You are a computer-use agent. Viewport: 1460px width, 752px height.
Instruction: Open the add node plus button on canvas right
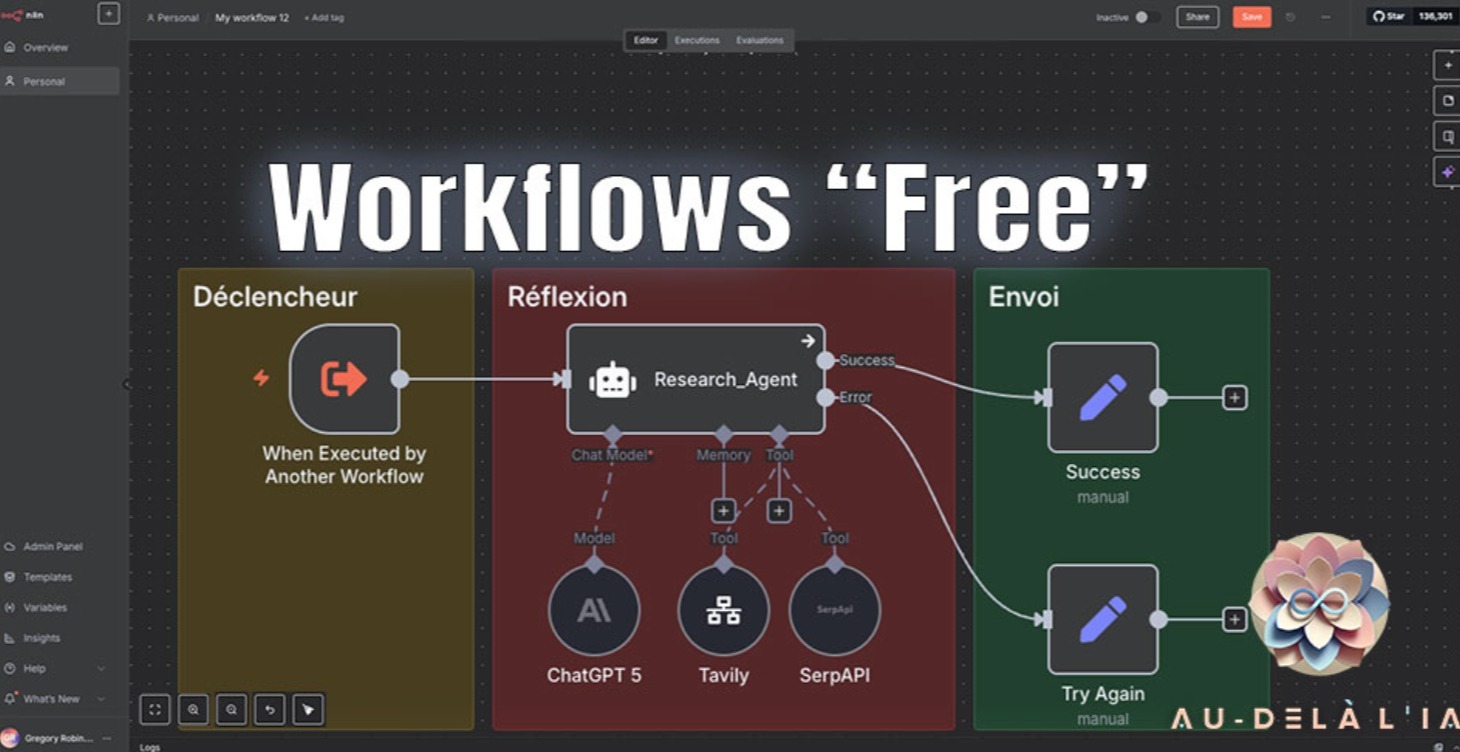pyautogui.click(x=1447, y=65)
